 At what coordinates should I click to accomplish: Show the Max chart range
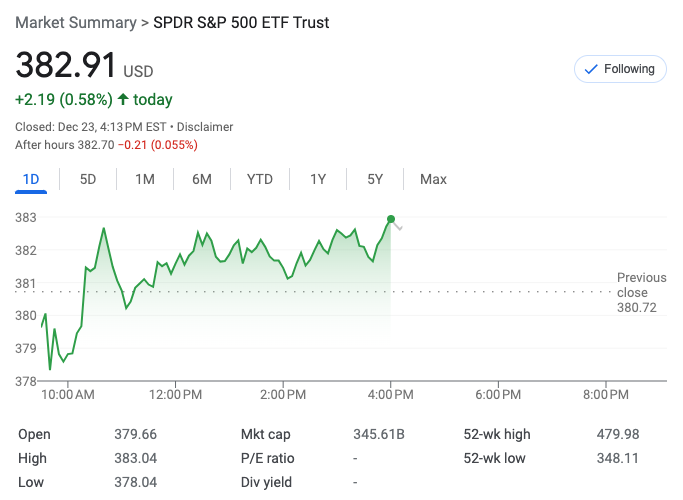[x=433, y=179]
